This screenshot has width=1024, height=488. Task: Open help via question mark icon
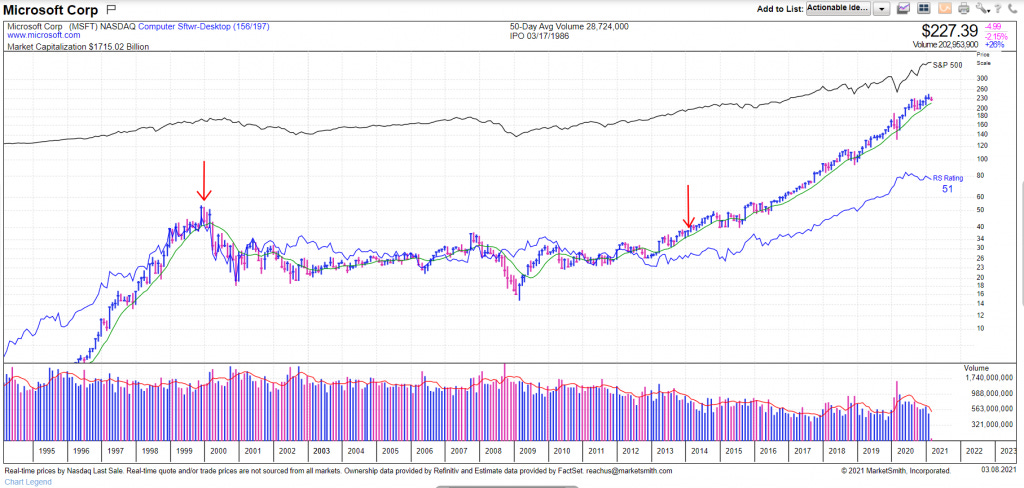click(x=997, y=8)
